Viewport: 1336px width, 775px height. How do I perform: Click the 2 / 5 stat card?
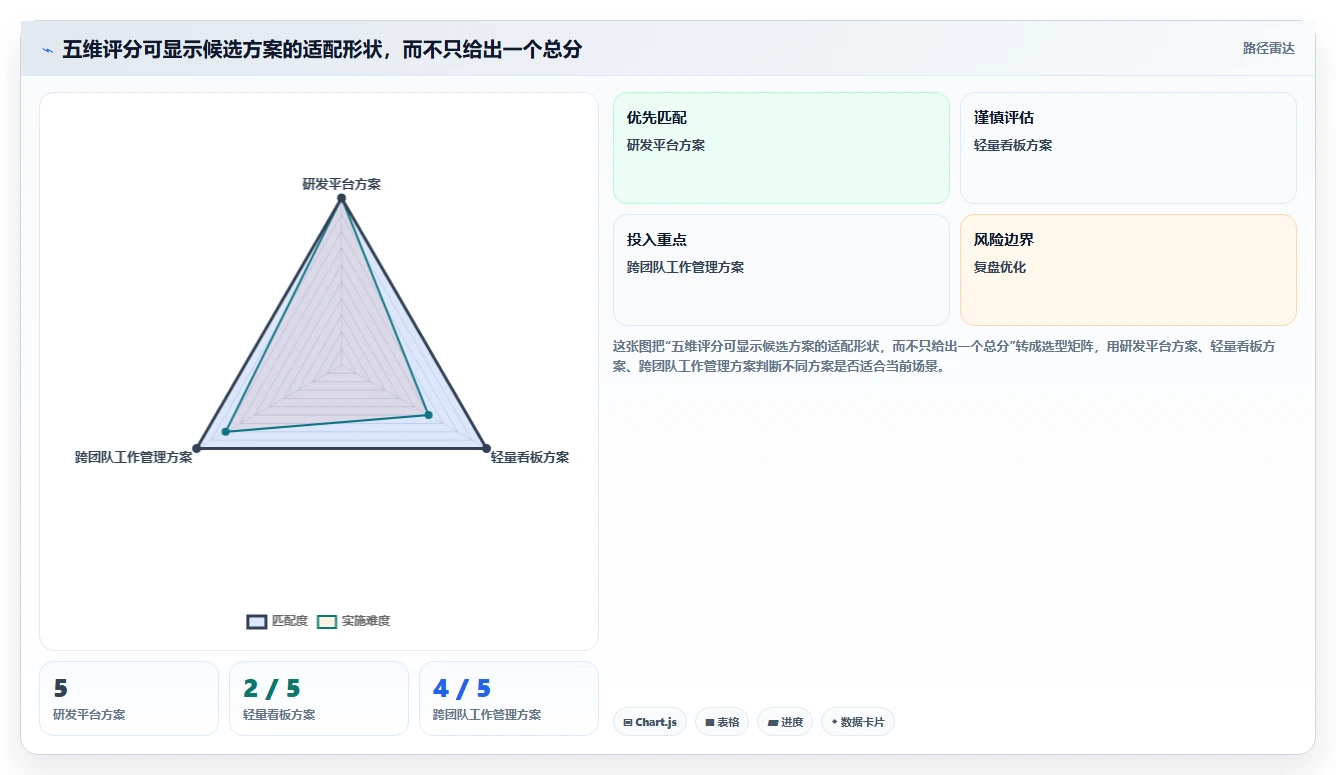pyautogui.click(x=319, y=698)
